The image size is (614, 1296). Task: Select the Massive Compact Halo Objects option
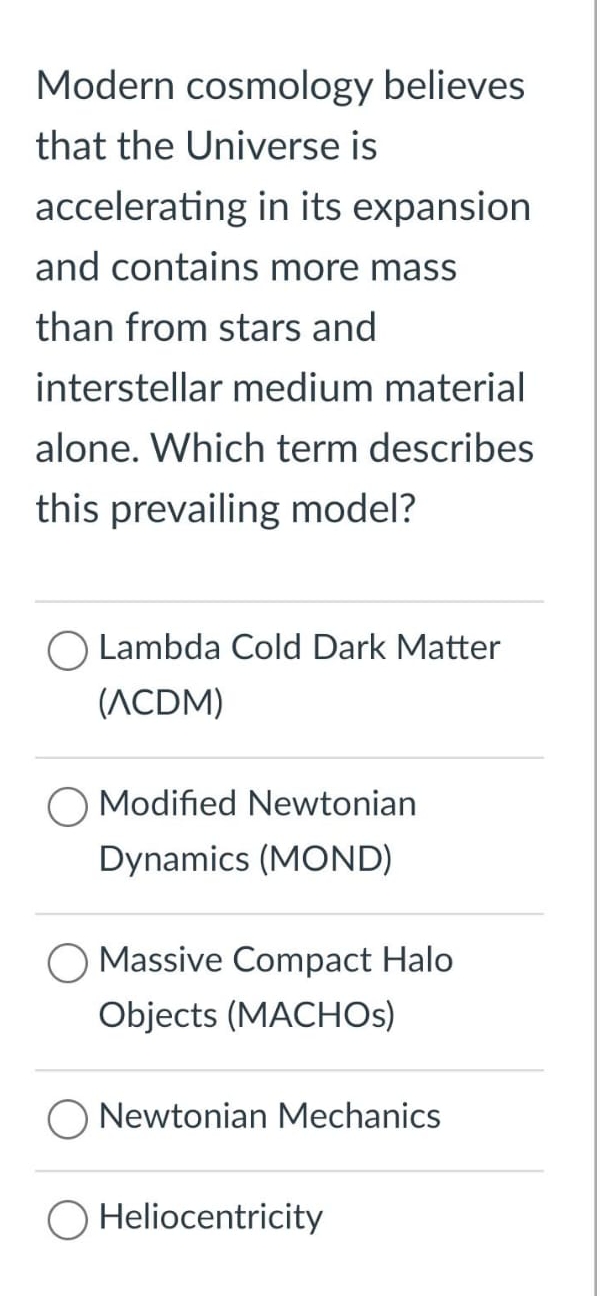[67, 963]
